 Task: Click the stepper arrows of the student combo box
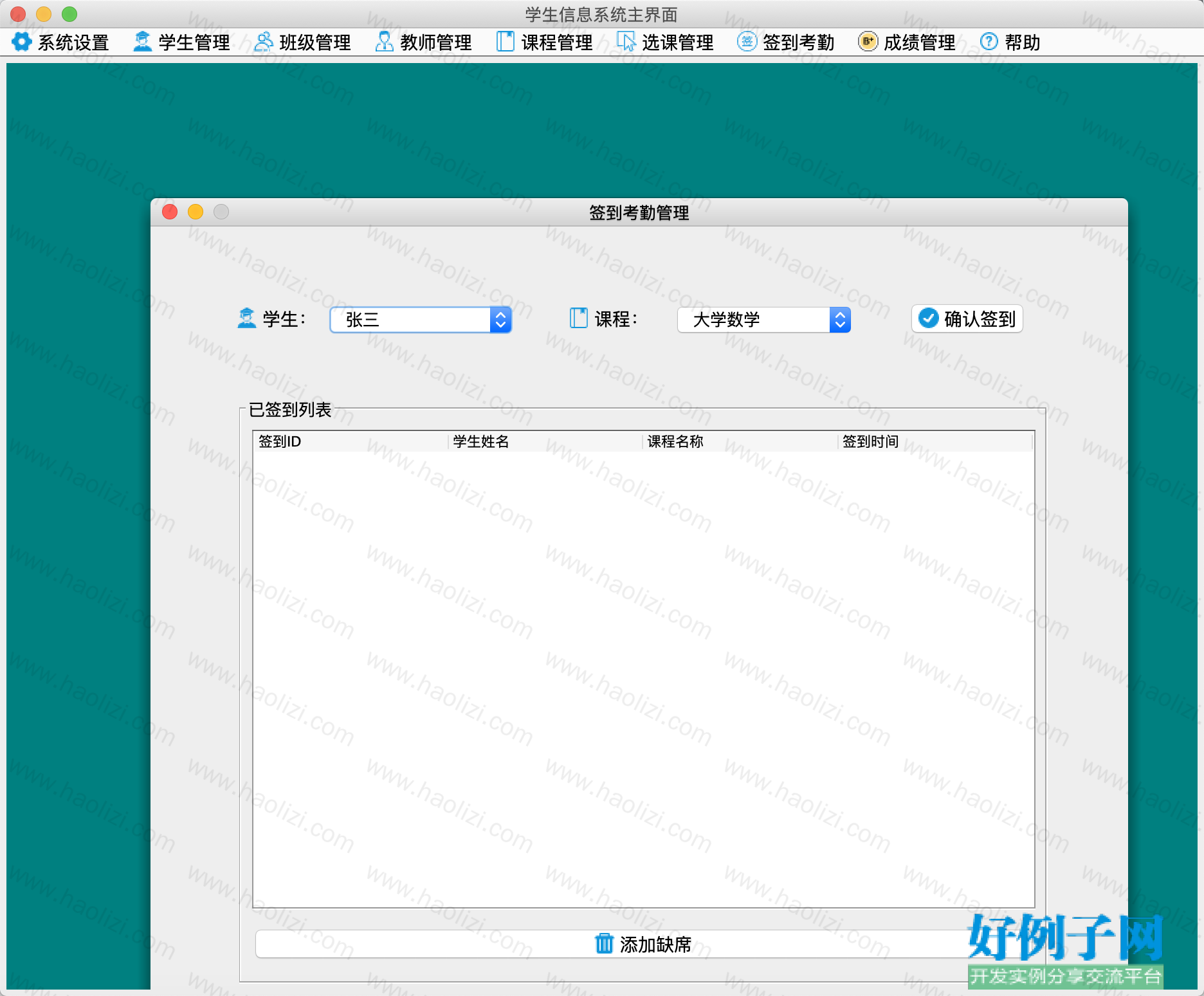pos(501,320)
